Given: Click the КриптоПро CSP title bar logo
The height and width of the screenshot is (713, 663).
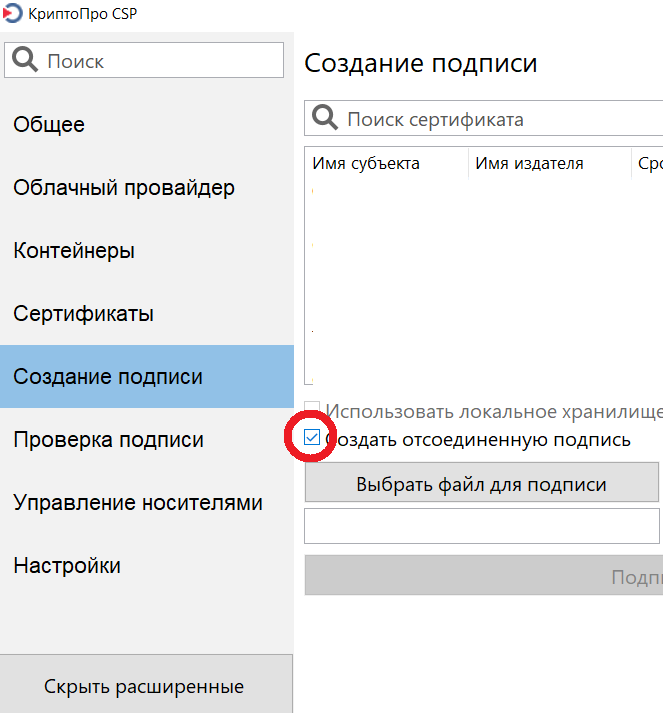Looking at the screenshot, I should (x=14, y=15).
